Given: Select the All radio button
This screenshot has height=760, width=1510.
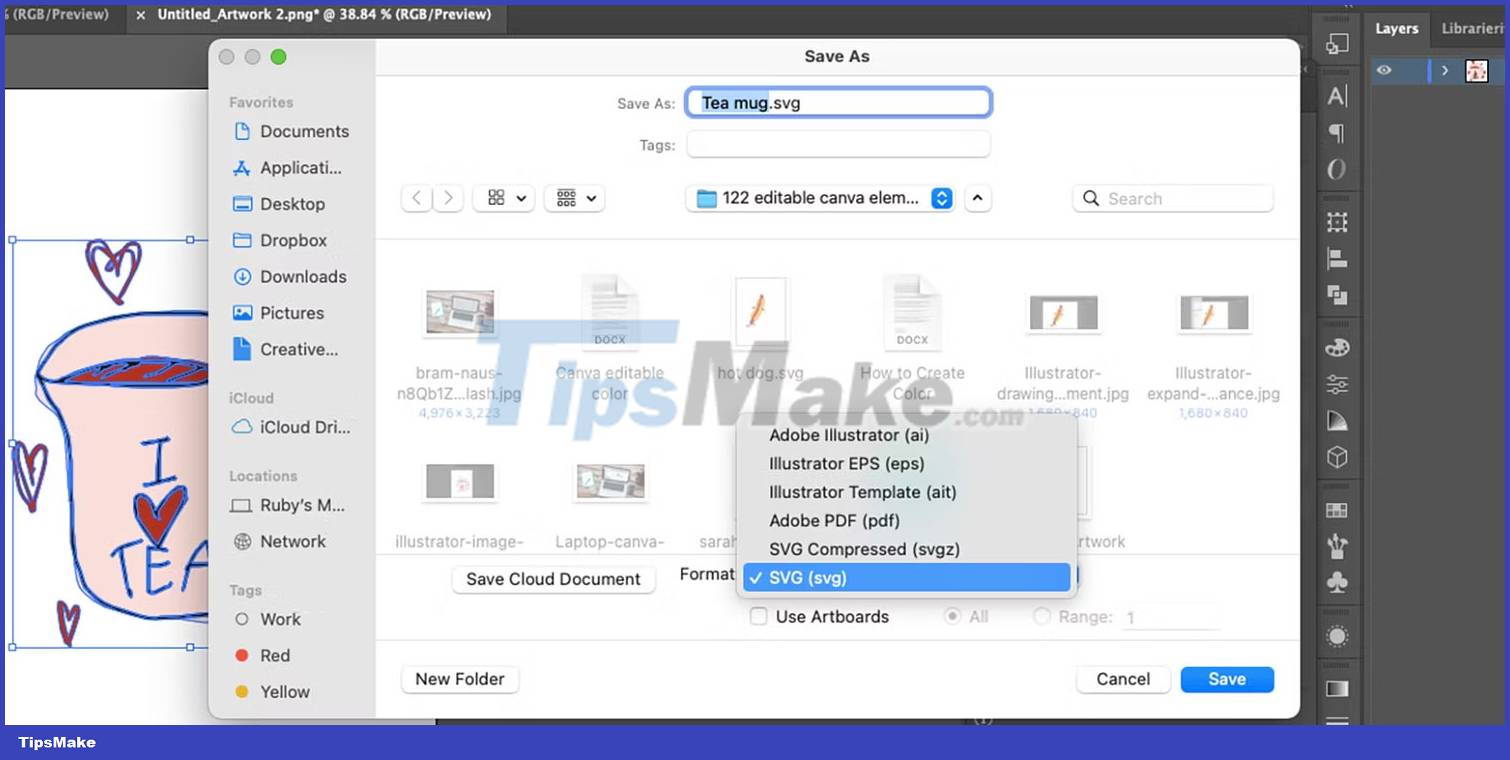Looking at the screenshot, I should pyautogui.click(x=953, y=617).
